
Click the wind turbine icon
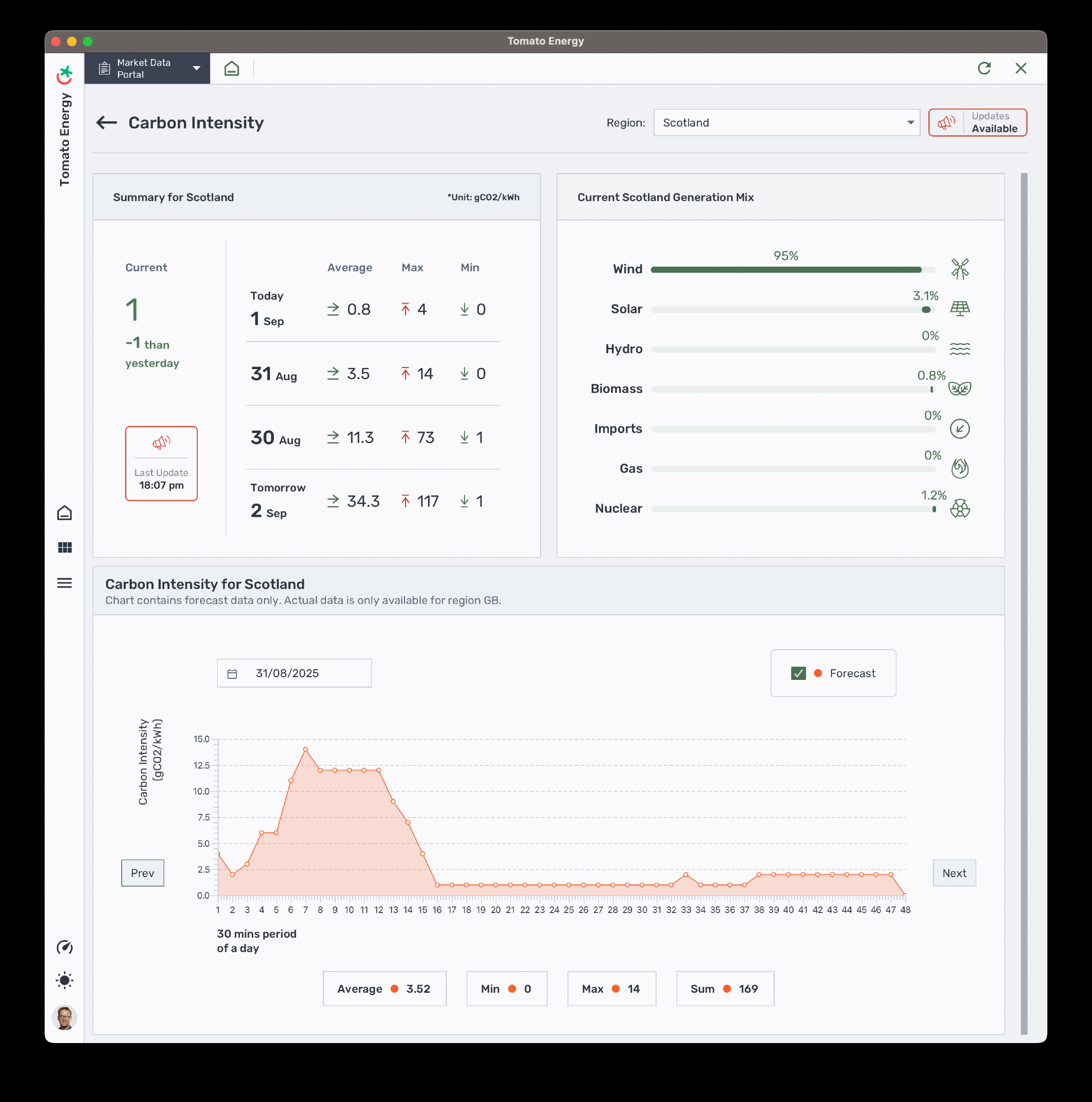[960, 269]
